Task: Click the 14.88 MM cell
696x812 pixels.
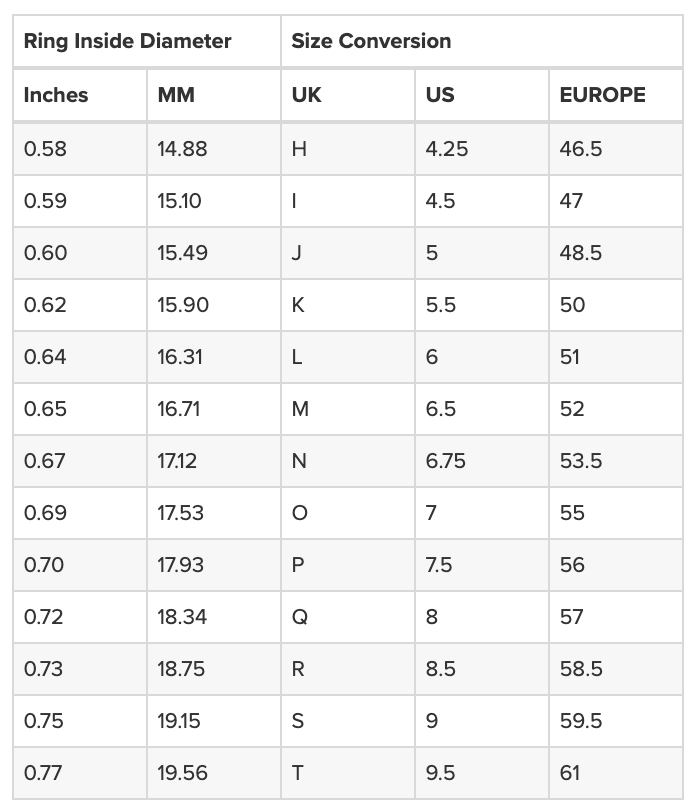Action: (x=214, y=149)
